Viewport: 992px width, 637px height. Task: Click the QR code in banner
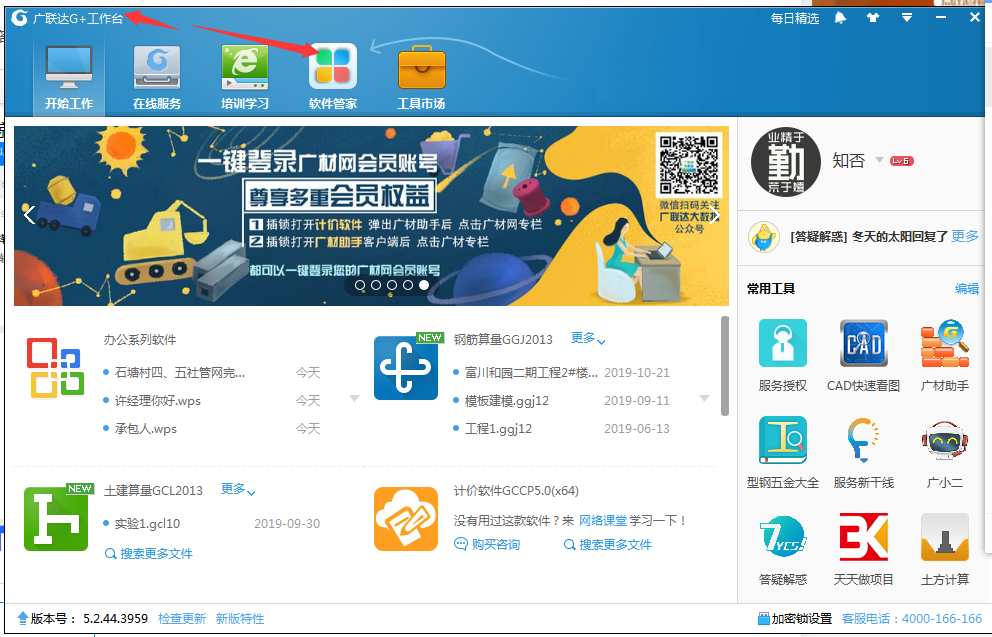(x=689, y=164)
